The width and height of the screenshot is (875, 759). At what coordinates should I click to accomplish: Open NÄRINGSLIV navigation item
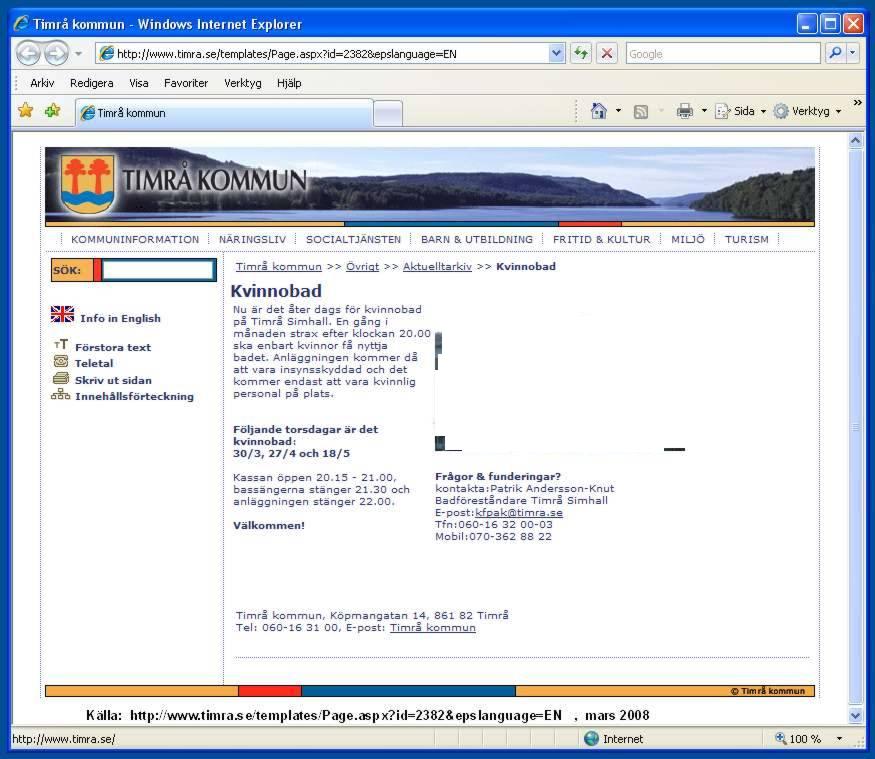pyautogui.click(x=252, y=239)
